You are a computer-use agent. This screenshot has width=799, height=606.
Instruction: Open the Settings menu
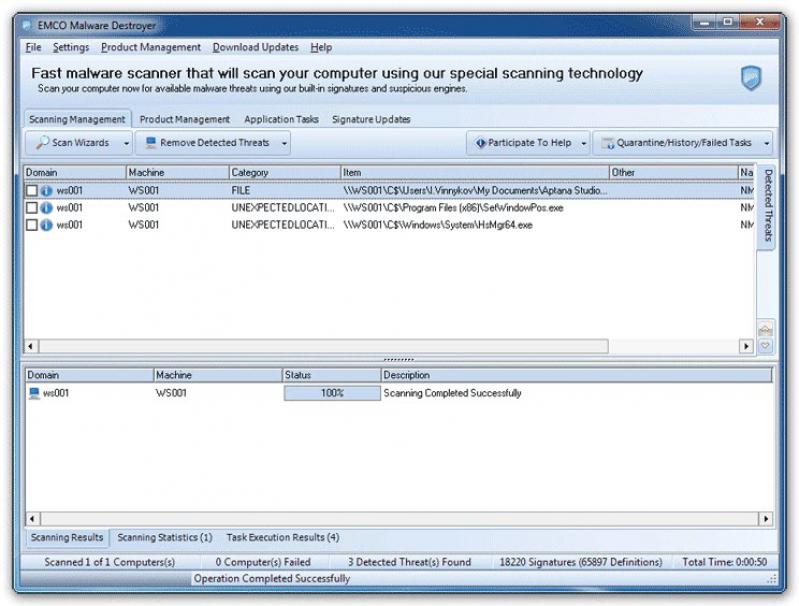click(71, 47)
